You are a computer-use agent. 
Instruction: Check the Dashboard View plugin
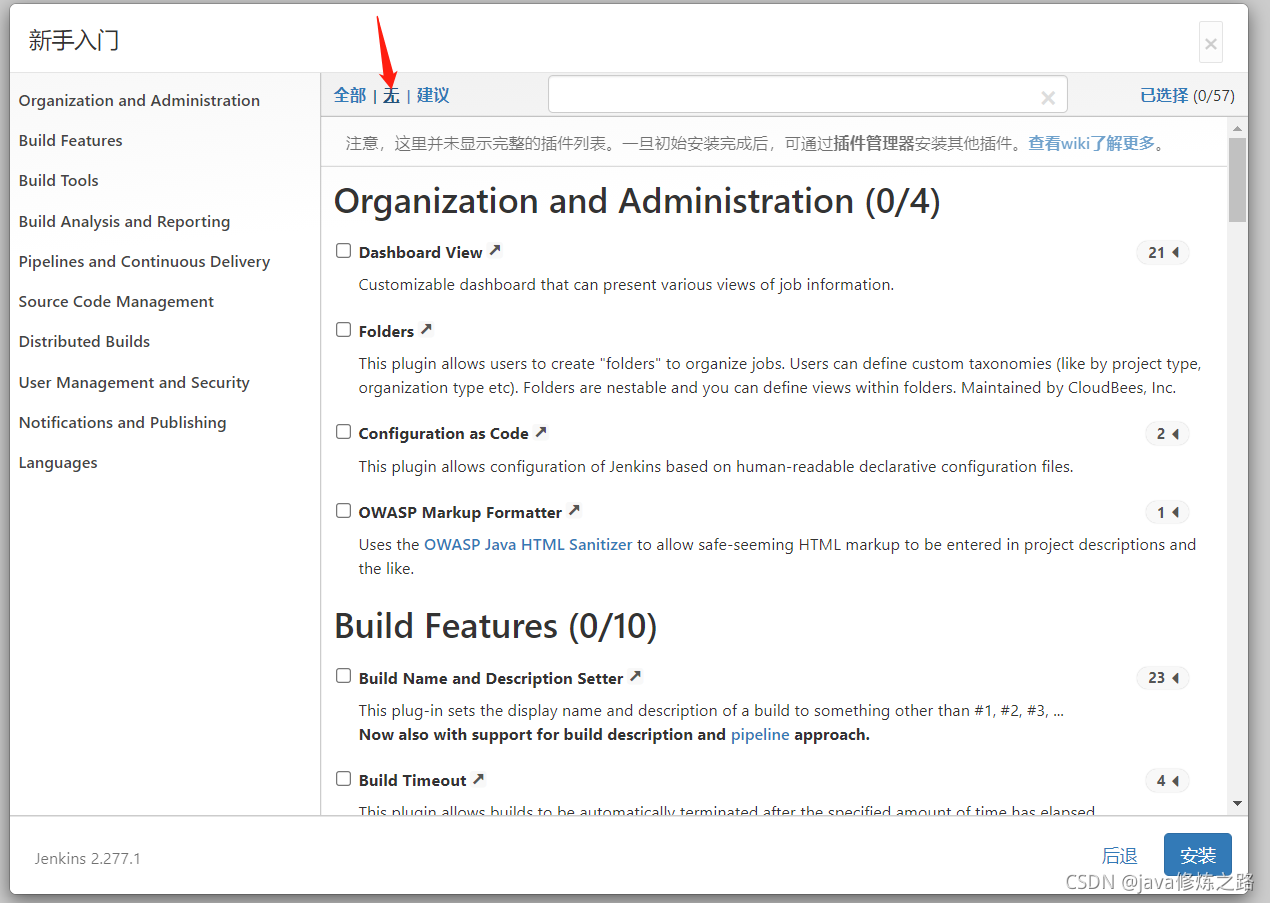[x=344, y=251]
